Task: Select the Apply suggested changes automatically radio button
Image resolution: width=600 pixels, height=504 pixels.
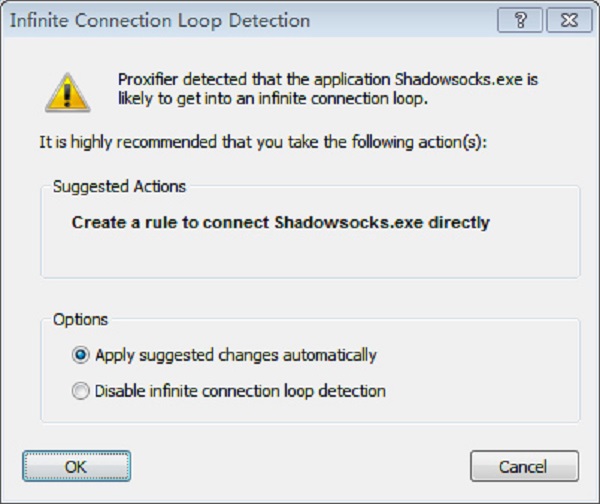Action: pos(80,355)
